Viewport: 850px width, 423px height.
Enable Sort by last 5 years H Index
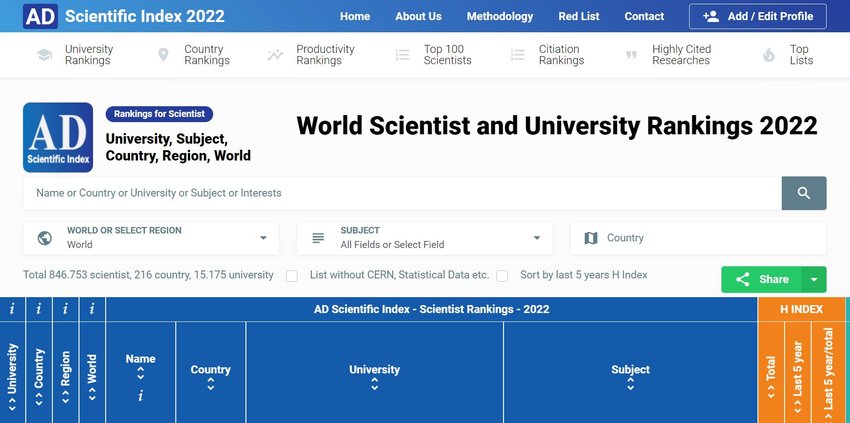502,276
